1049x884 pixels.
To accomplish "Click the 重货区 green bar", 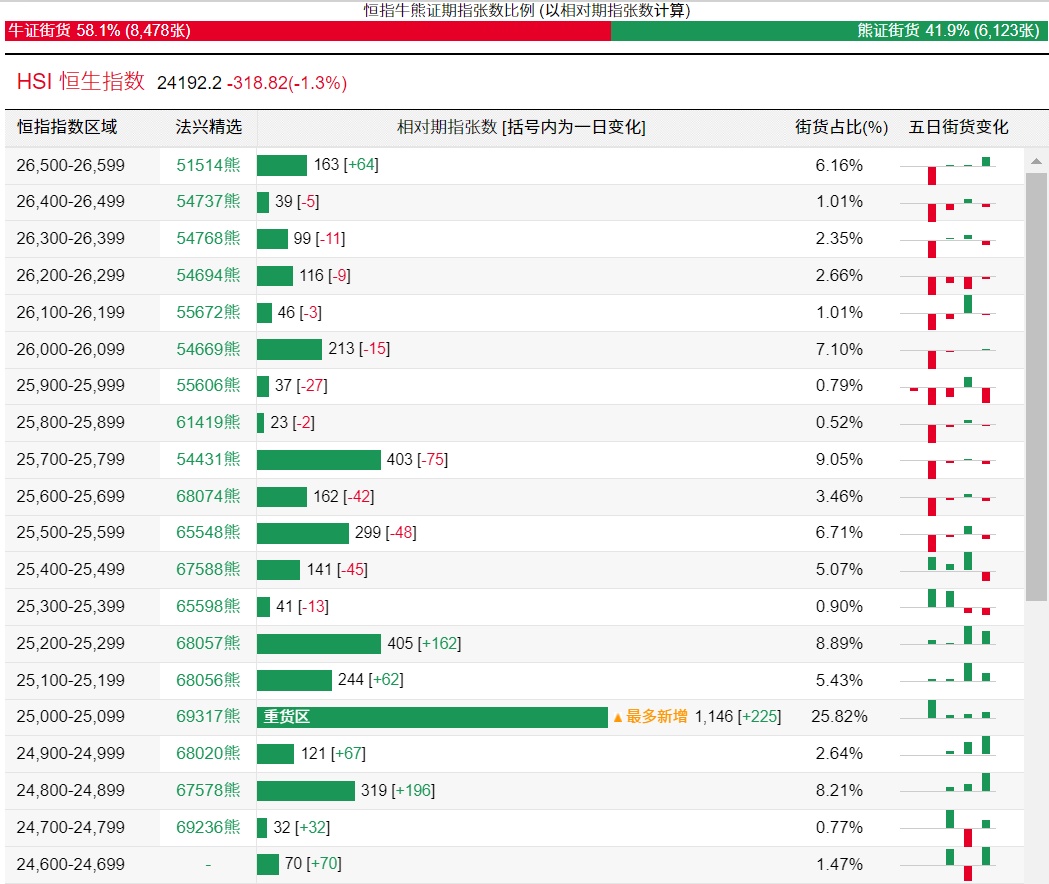I will [432, 717].
